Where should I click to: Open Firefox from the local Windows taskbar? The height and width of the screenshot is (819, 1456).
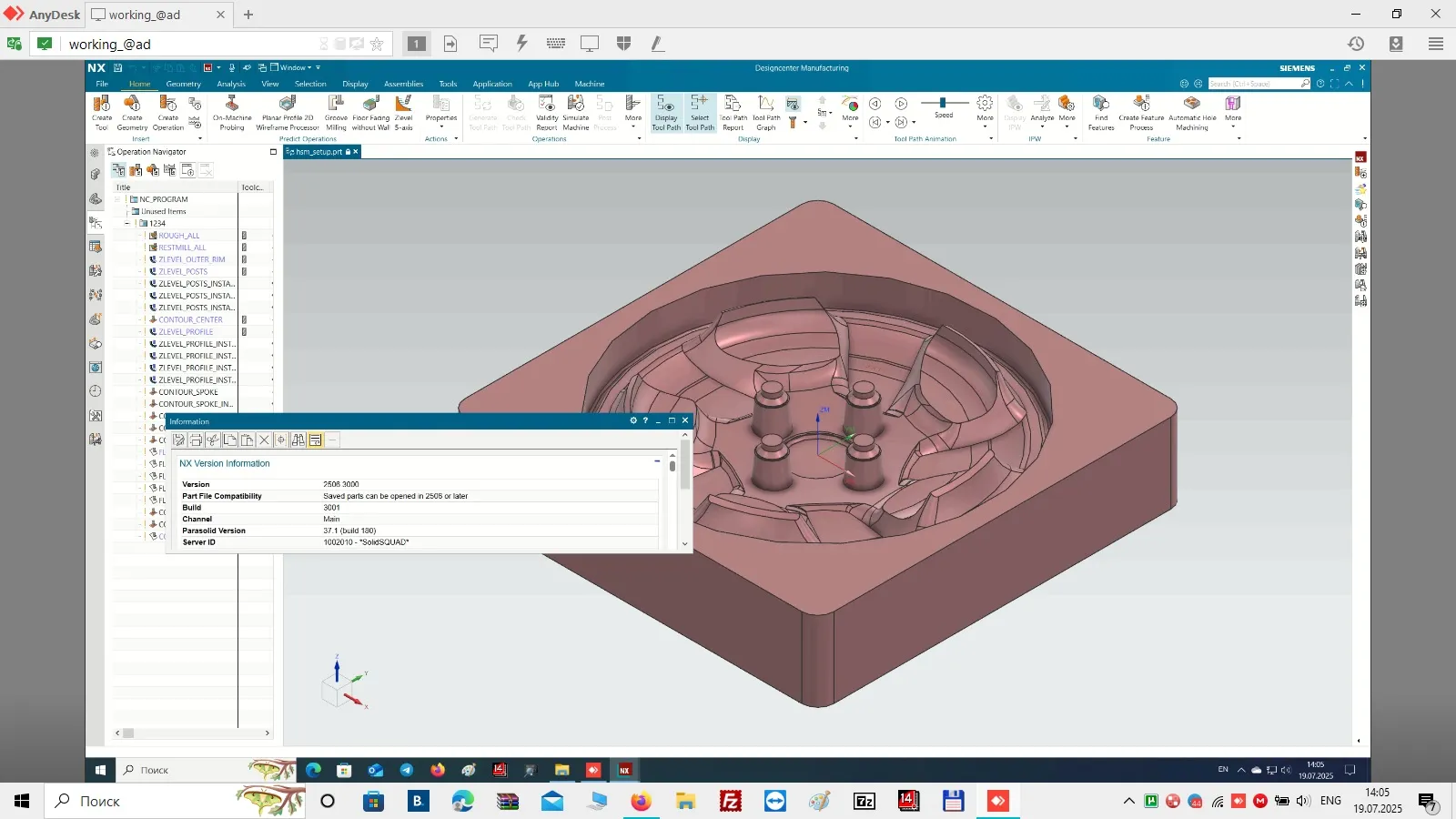pos(641,801)
